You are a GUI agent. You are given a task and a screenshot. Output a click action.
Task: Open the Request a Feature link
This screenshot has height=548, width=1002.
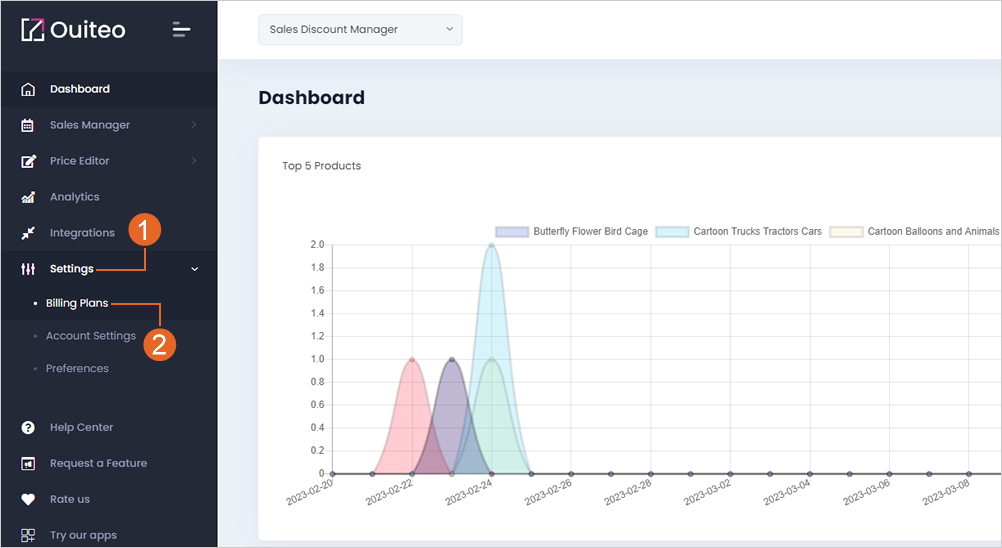click(x=98, y=463)
